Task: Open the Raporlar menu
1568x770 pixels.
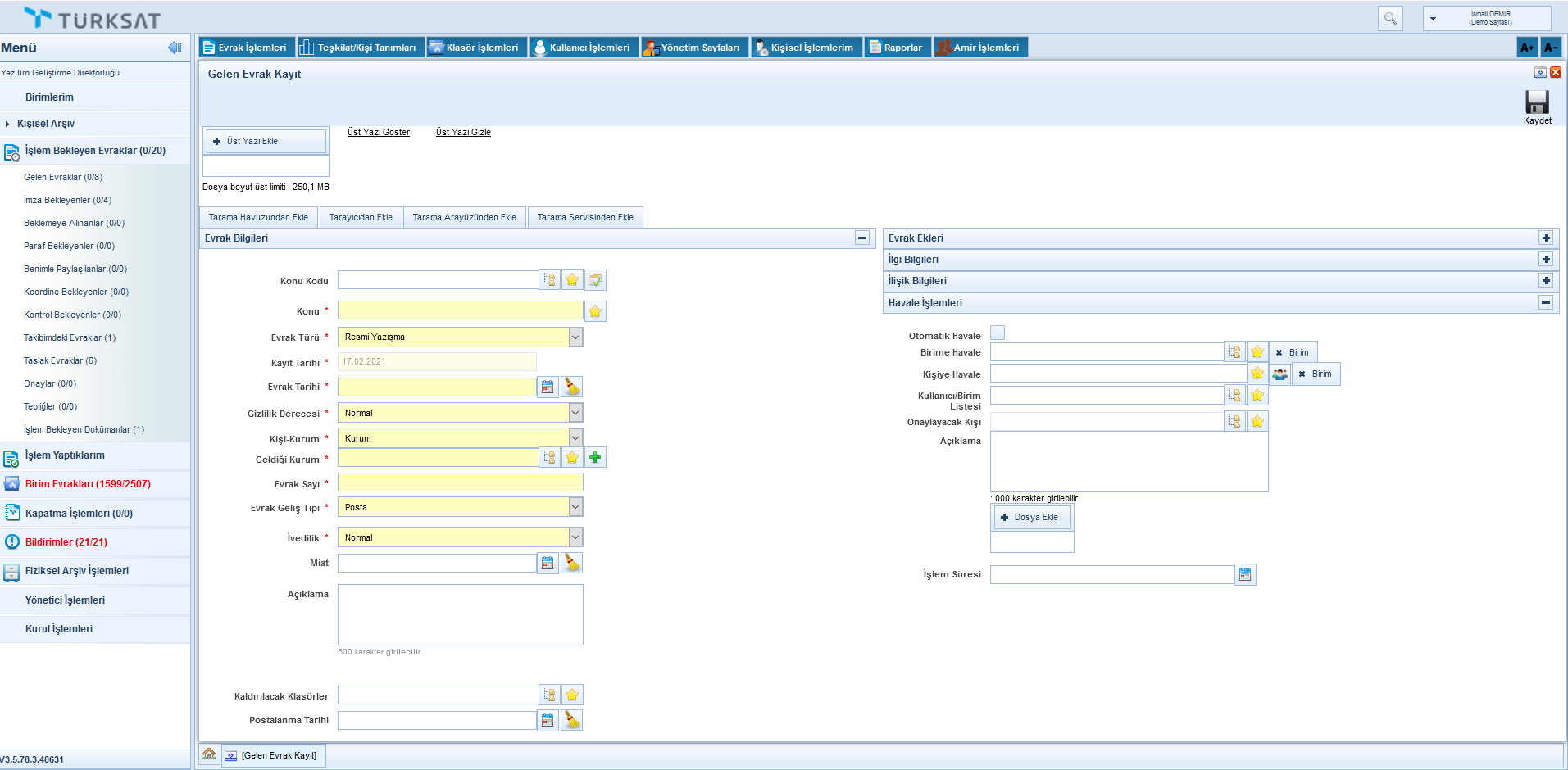Action: [x=897, y=48]
